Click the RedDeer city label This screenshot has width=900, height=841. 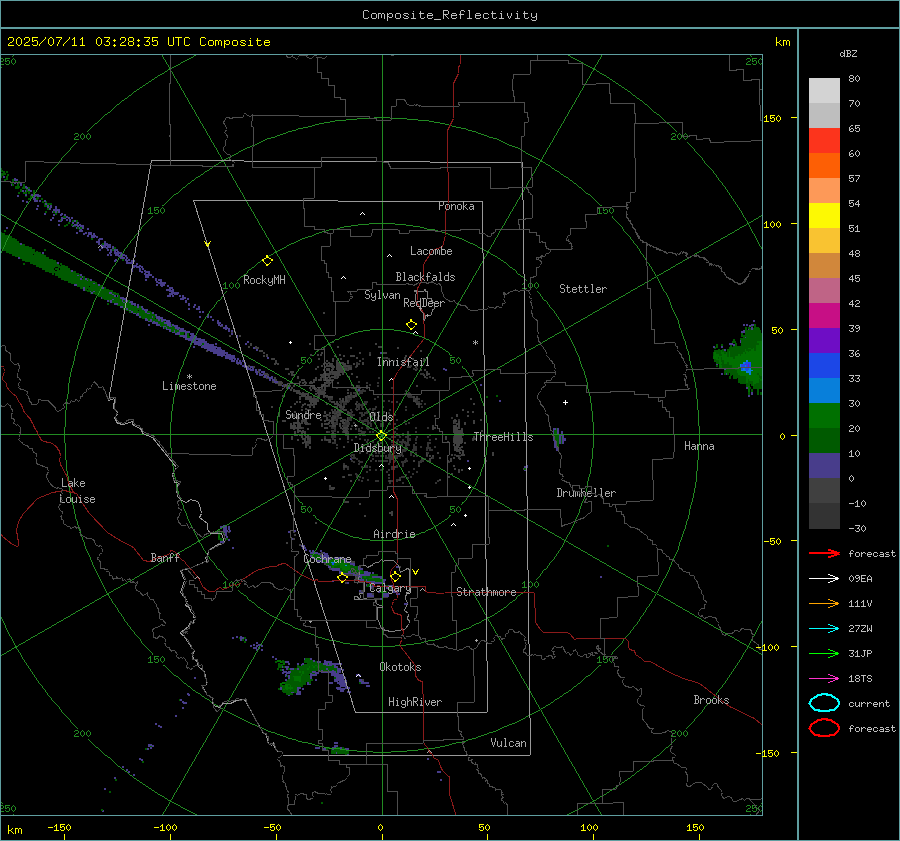click(424, 303)
